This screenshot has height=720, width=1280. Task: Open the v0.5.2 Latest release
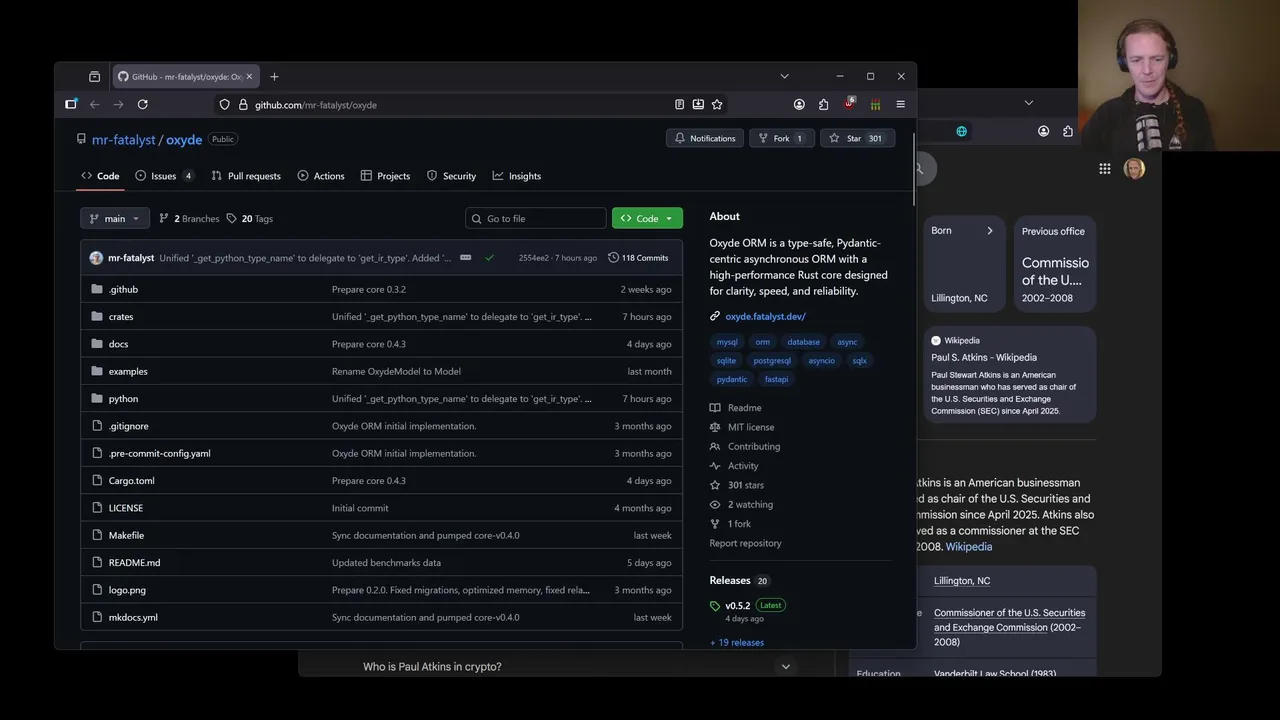(737, 605)
